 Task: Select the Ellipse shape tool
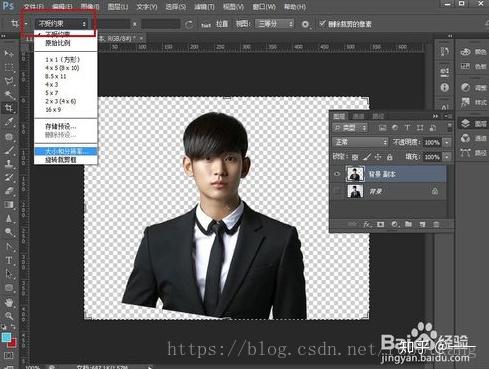pyautogui.click(x=9, y=287)
